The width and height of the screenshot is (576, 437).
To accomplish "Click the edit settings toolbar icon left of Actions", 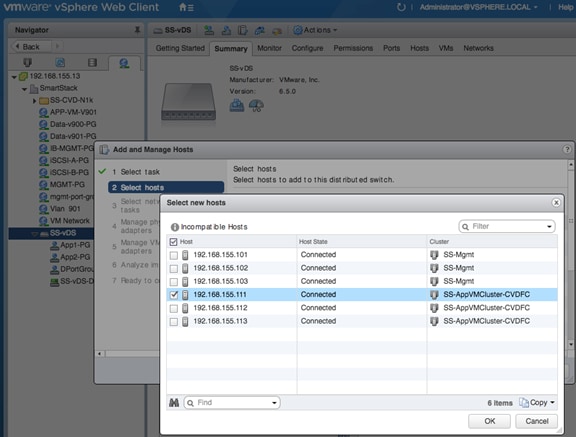I will tap(277, 31).
